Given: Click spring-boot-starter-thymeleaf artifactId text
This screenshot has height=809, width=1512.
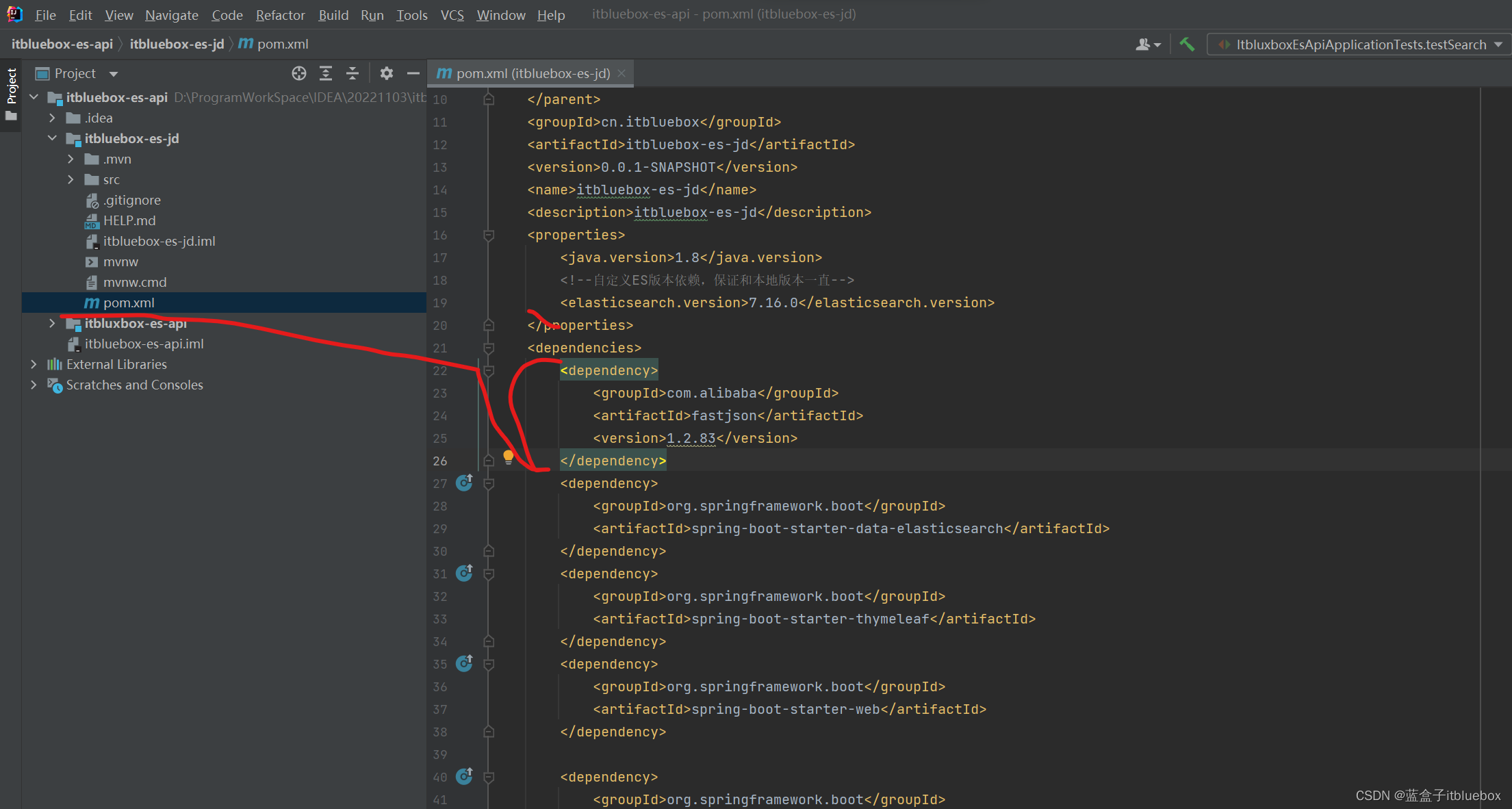Looking at the screenshot, I should click(x=810, y=619).
